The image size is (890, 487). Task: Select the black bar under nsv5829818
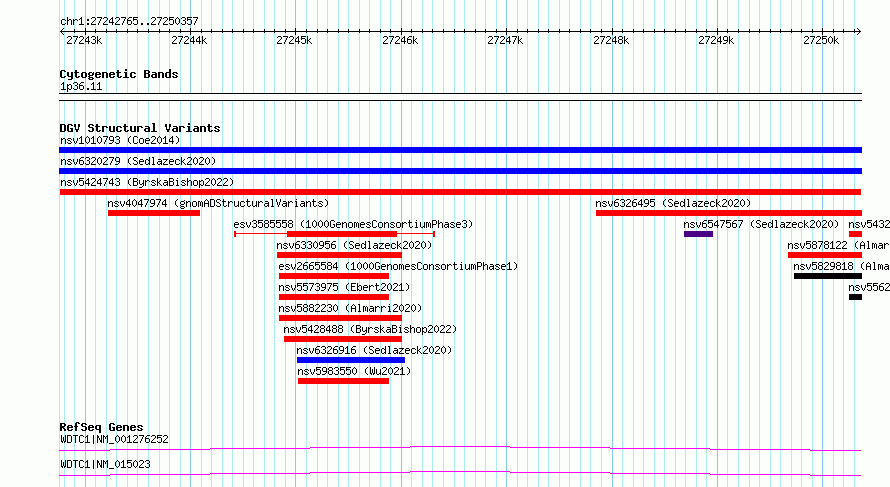pos(828,276)
